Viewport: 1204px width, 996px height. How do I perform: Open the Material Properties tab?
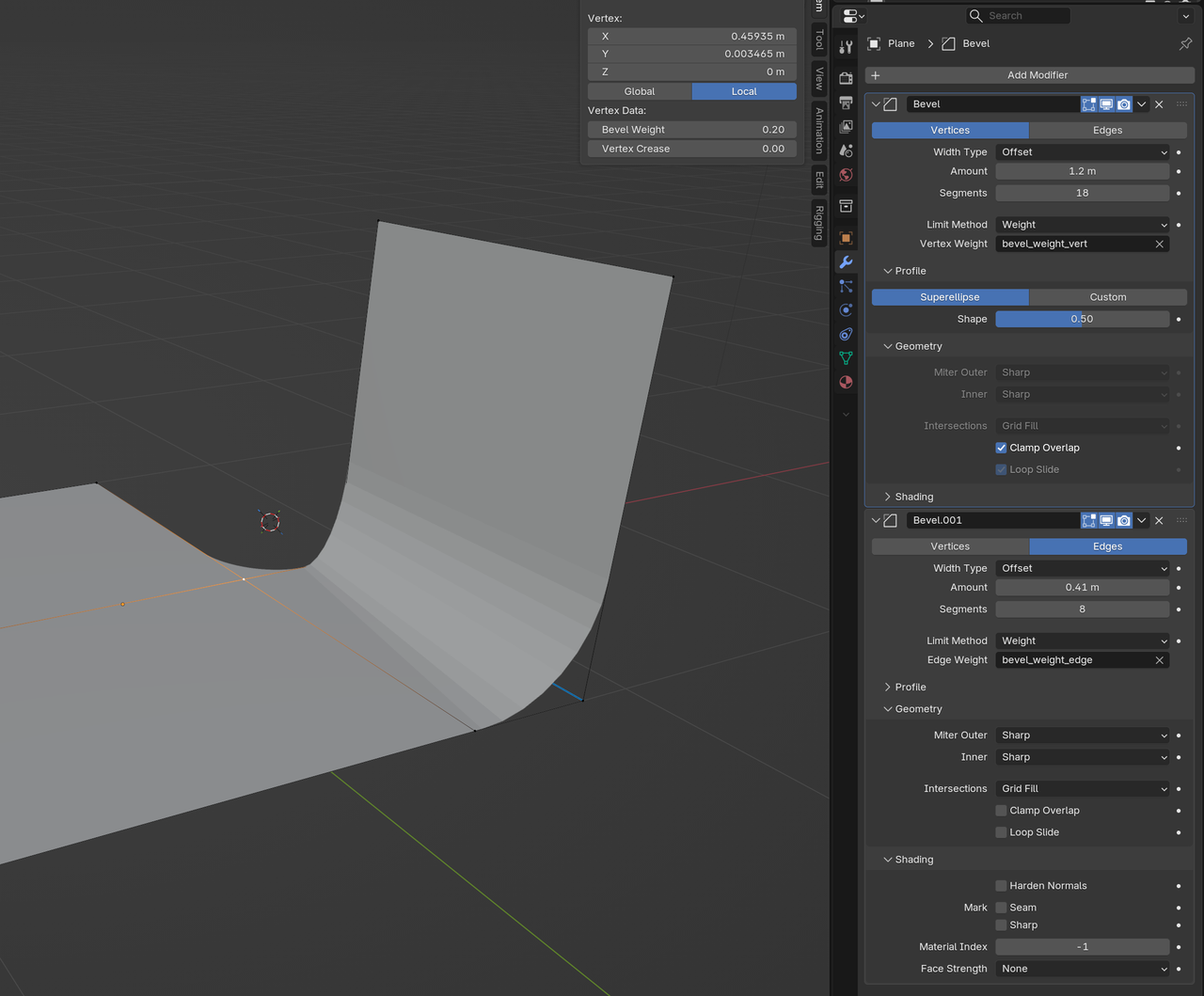coord(846,382)
